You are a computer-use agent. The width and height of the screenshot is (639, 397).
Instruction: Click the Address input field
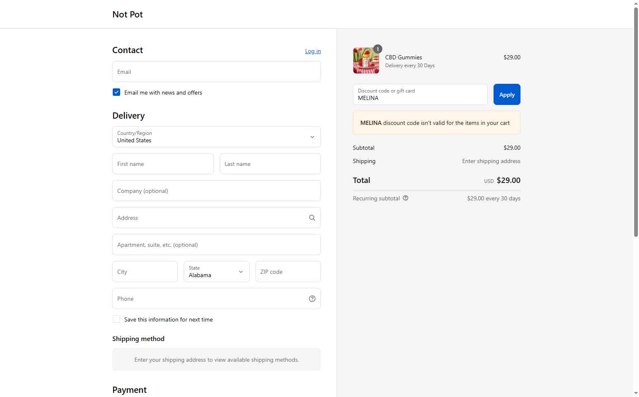(216, 218)
